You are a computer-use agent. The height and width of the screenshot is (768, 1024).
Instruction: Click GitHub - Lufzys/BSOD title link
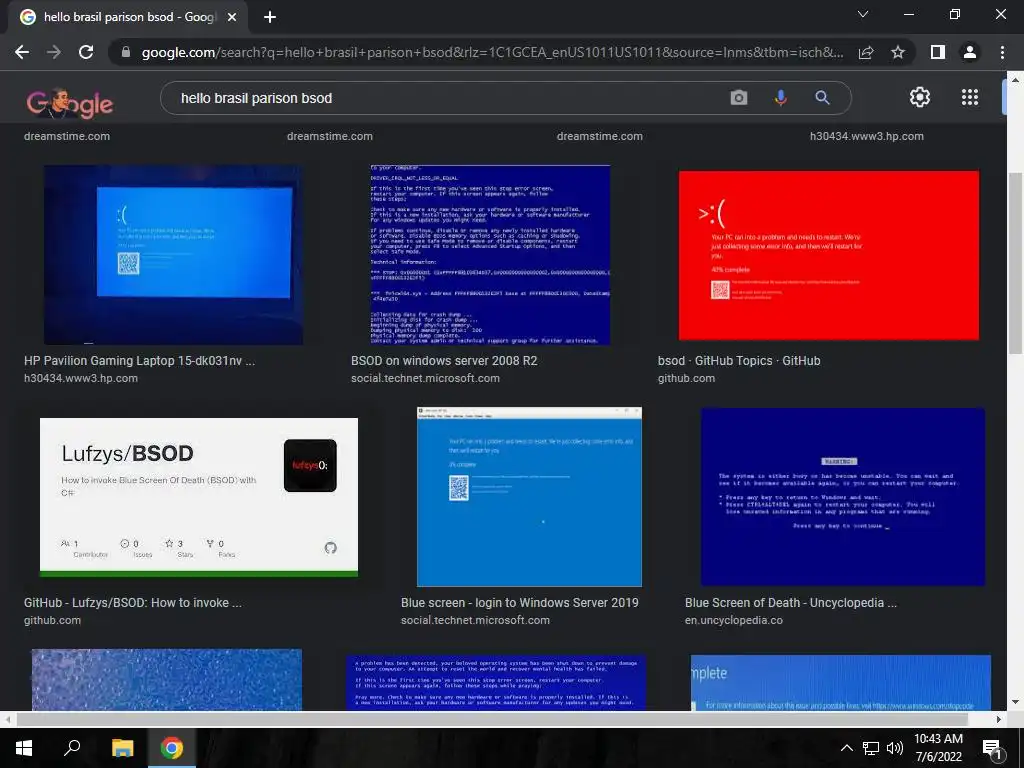tap(133, 603)
